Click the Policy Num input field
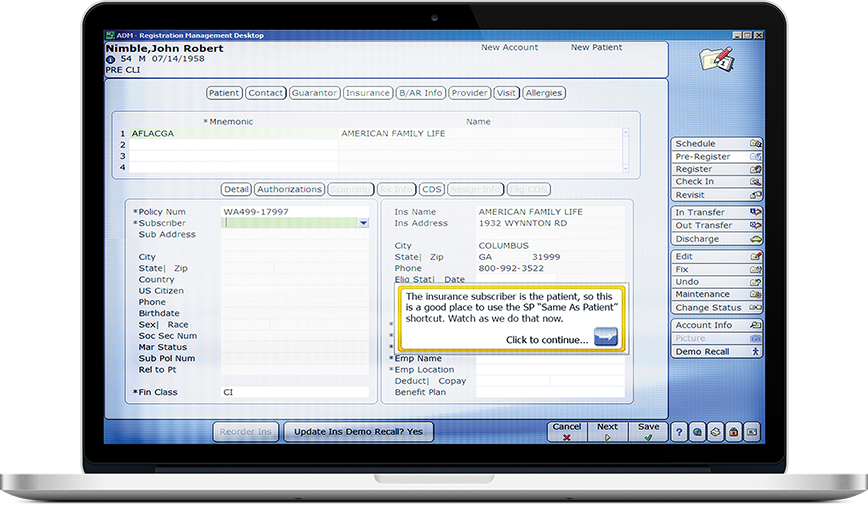 pyautogui.click(x=295, y=212)
